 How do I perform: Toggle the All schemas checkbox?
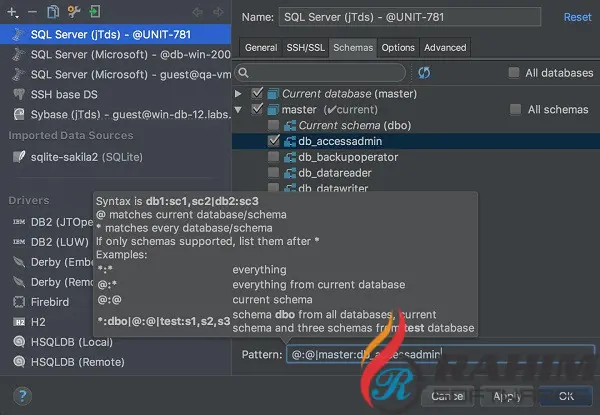[x=515, y=109]
